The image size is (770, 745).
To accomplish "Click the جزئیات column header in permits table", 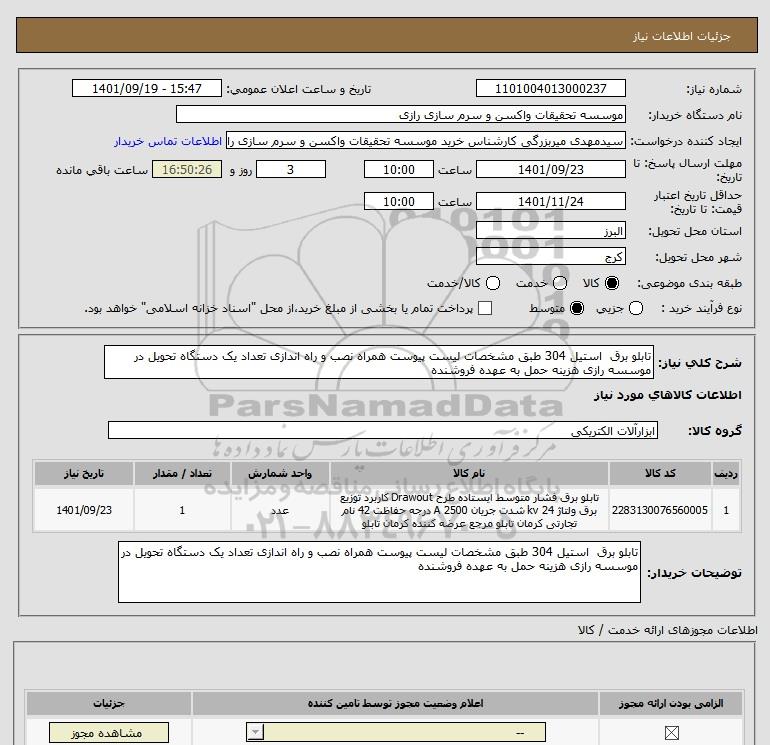I will coord(109,703).
